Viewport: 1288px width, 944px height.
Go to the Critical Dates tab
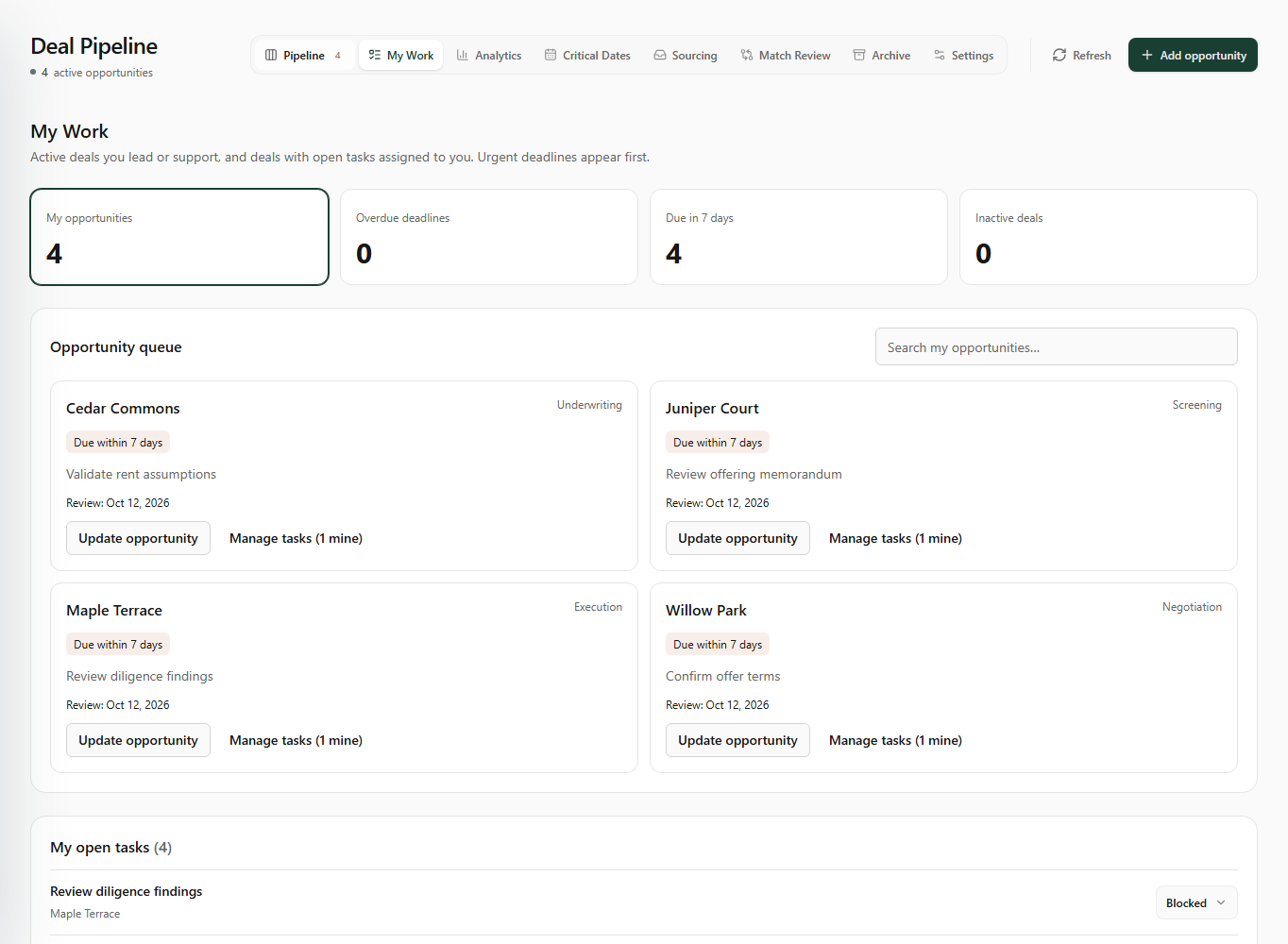(x=587, y=55)
